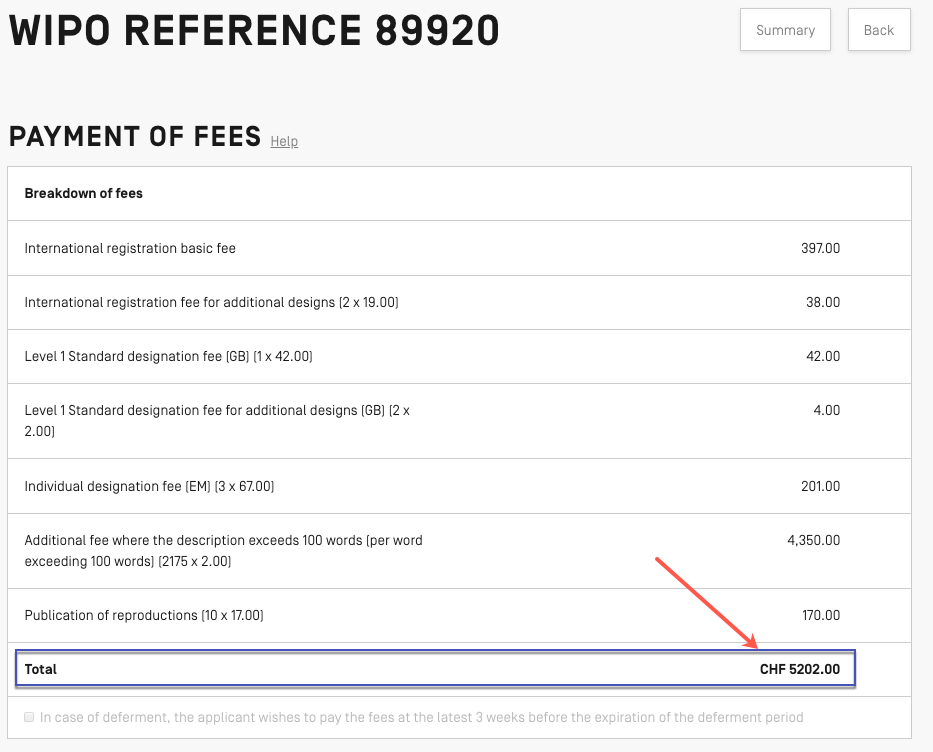This screenshot has width=933, height=752.
Task: Select the 4.00 GB additional designs amount
Action: [827, 410]
